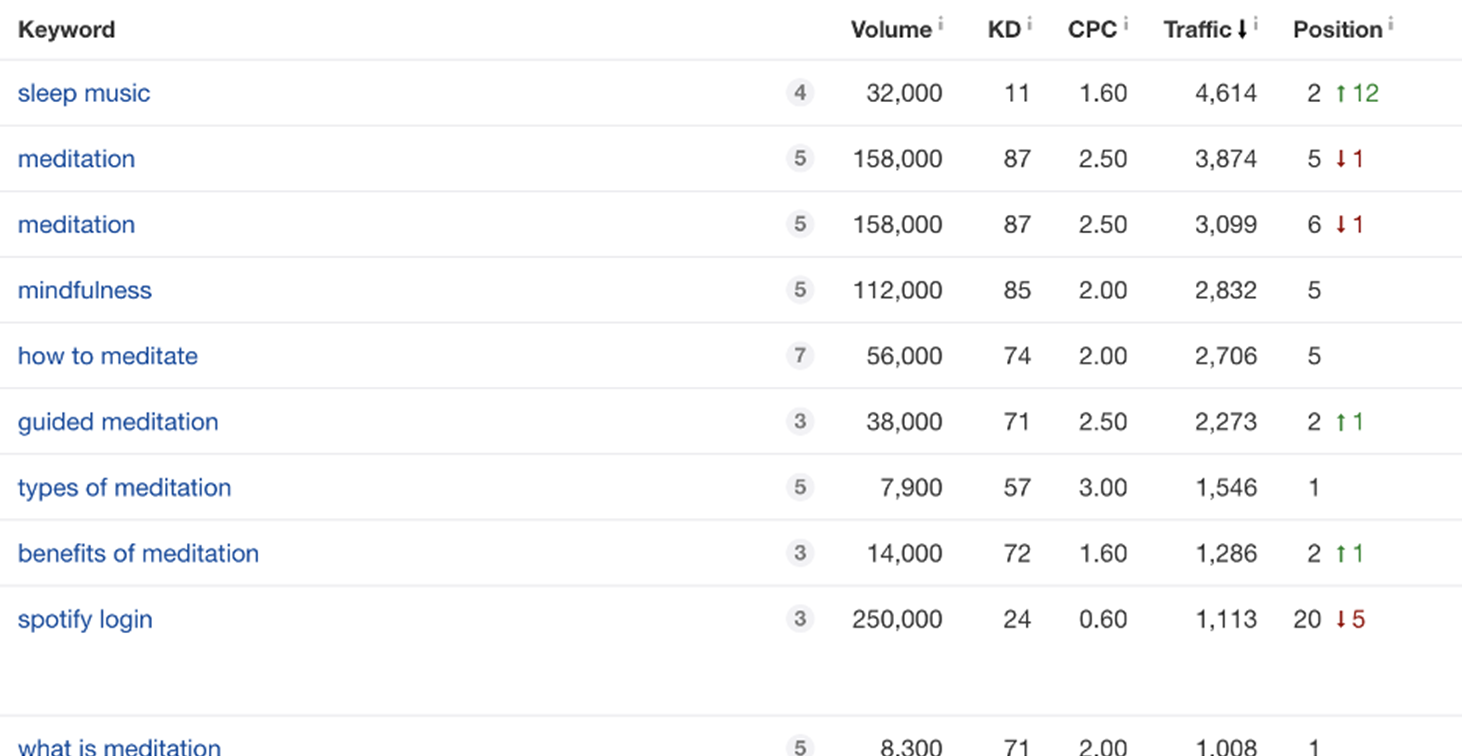Click the info icon beside CPC header

[1125, 24]
